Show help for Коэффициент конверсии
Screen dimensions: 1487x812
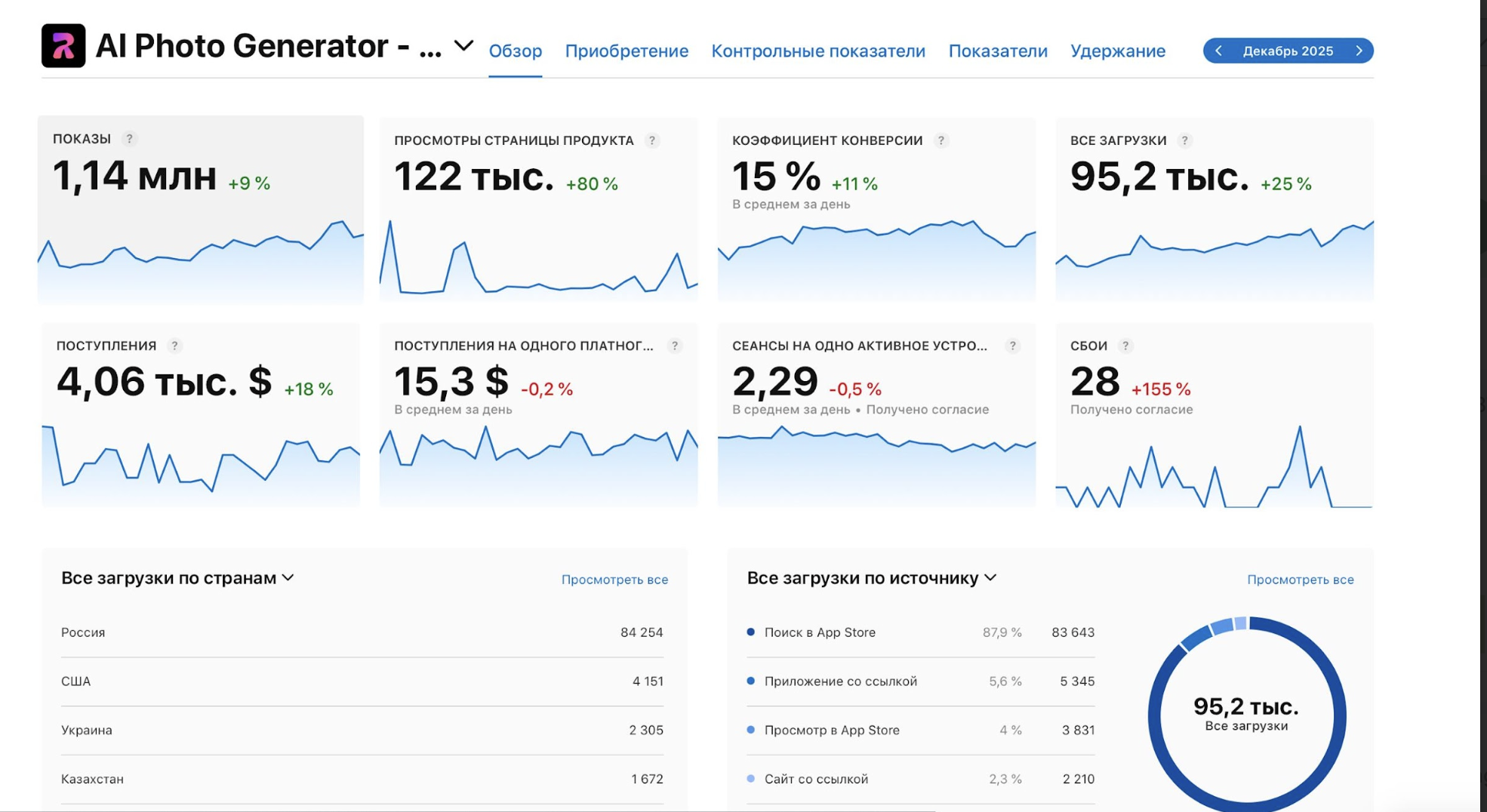[941, 140]
